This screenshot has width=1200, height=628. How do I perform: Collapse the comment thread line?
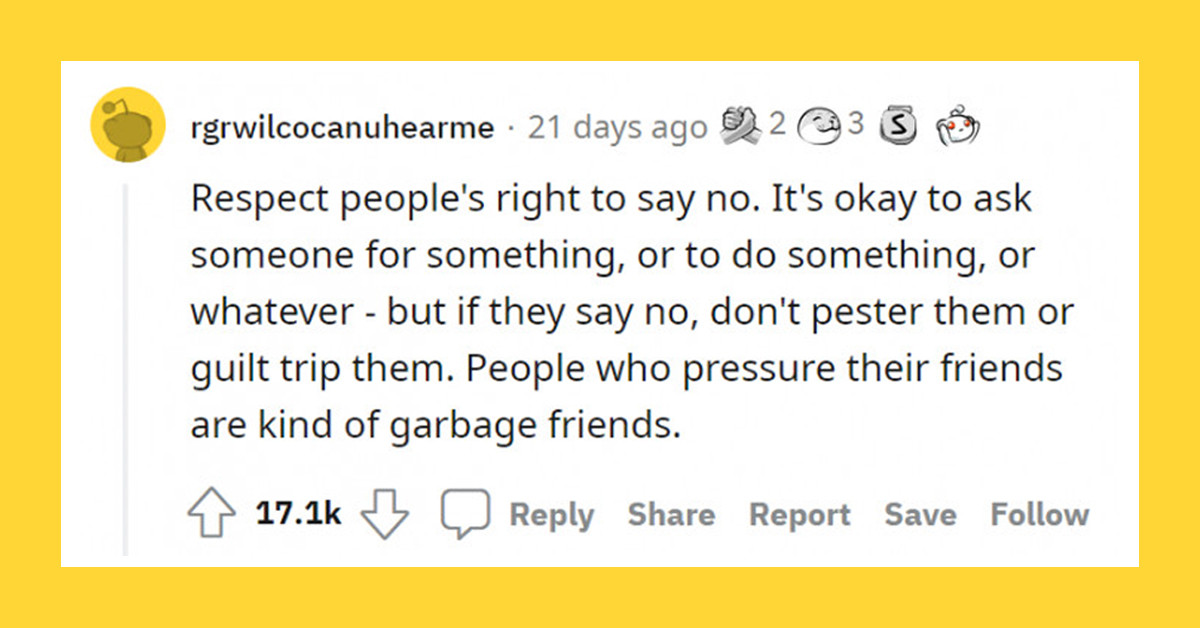[128, 350]
